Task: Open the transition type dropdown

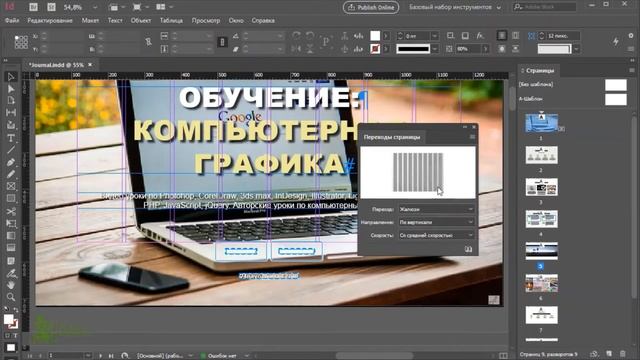Action: coord(436,209)
